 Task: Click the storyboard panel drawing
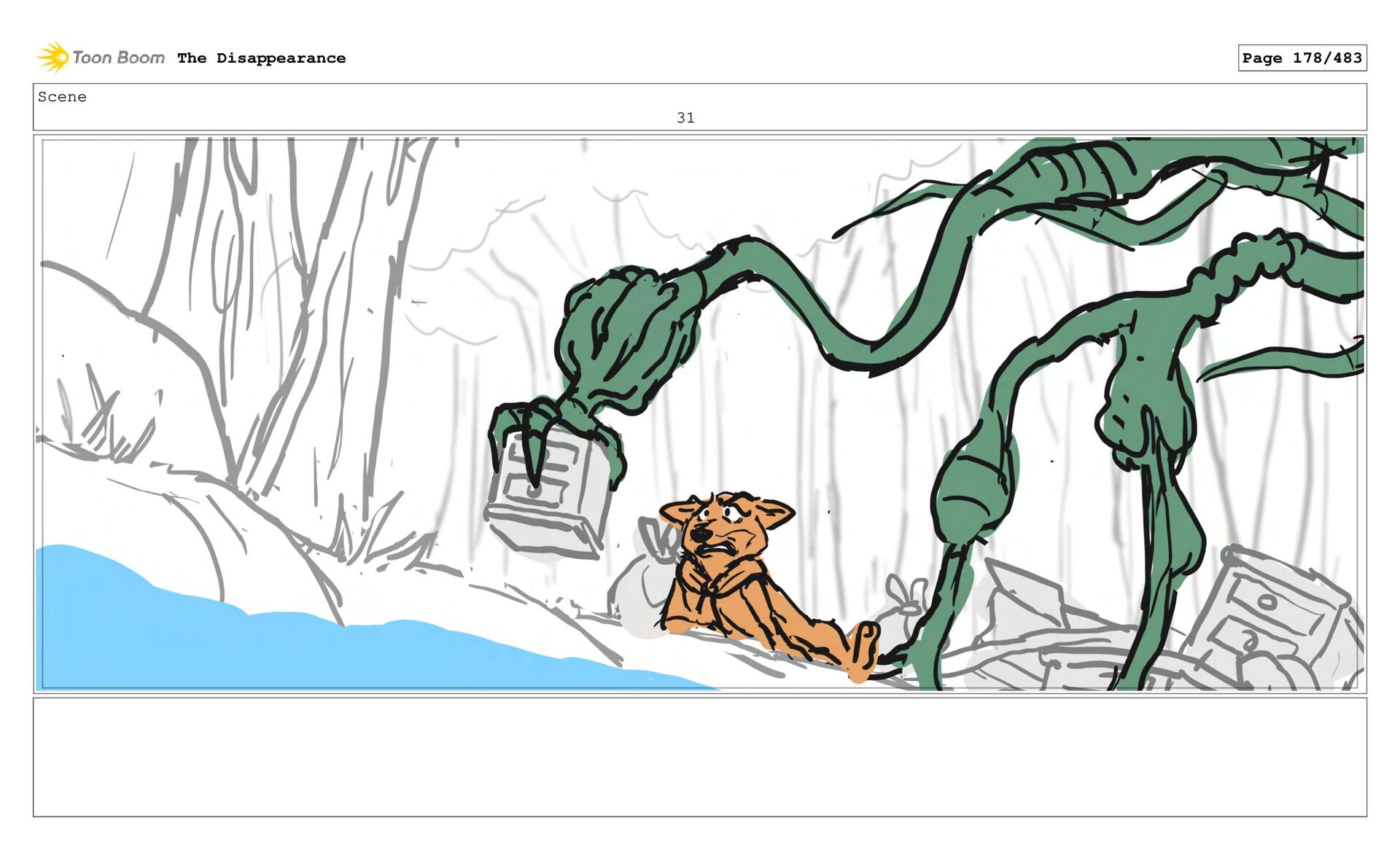click(x=700, y=413)
